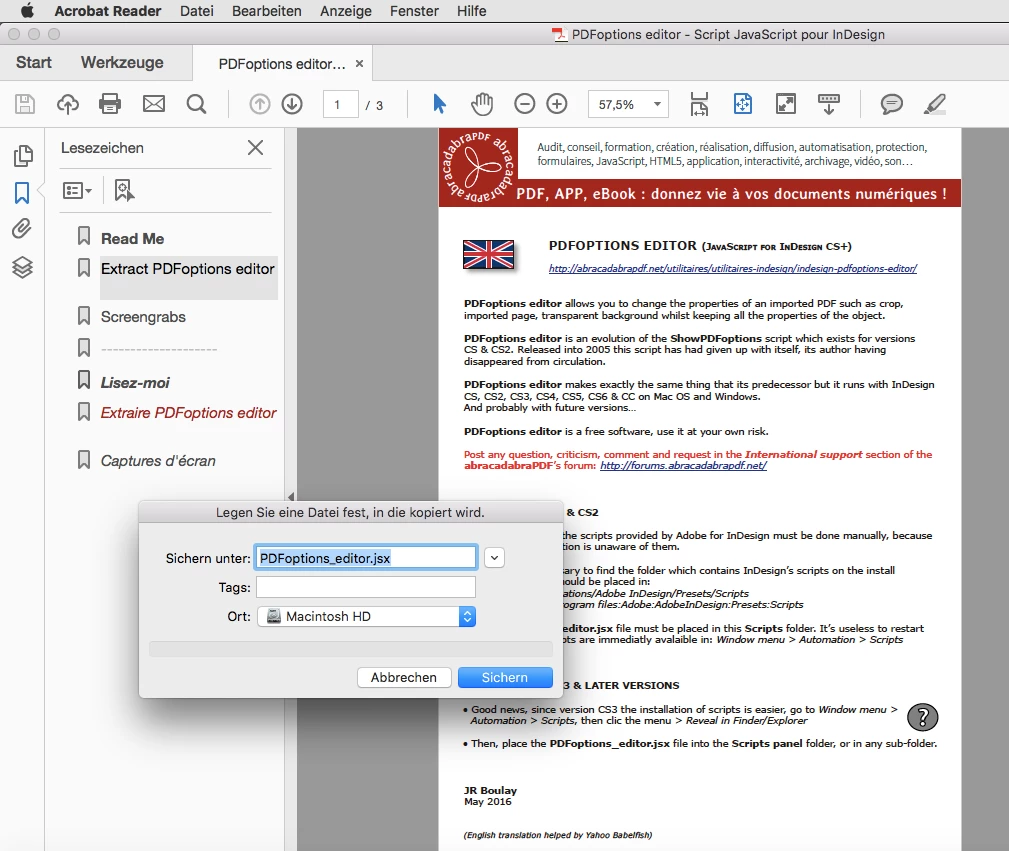Open the Bearbeiten menu

(266, 11)
